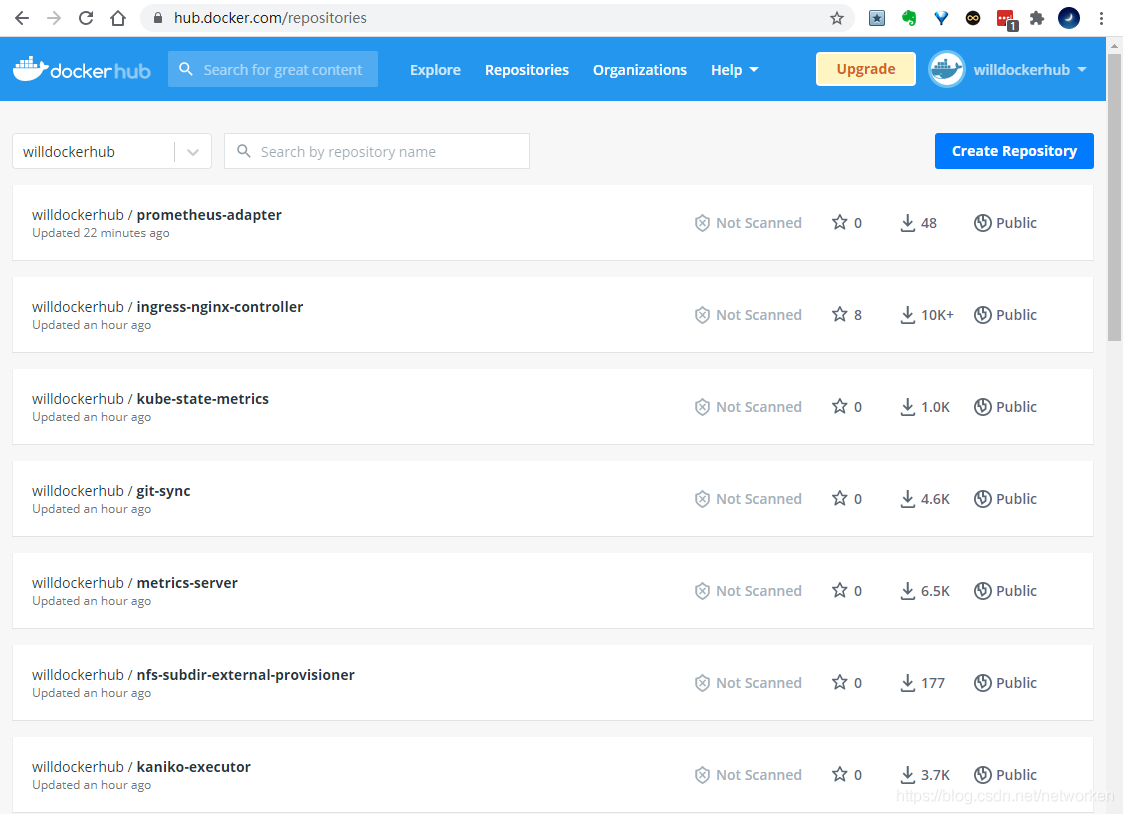The height and width of the screenshot is (814, 1123).
Task: Click the browser profile avatar icon
Action: (x=1069, y=18)
